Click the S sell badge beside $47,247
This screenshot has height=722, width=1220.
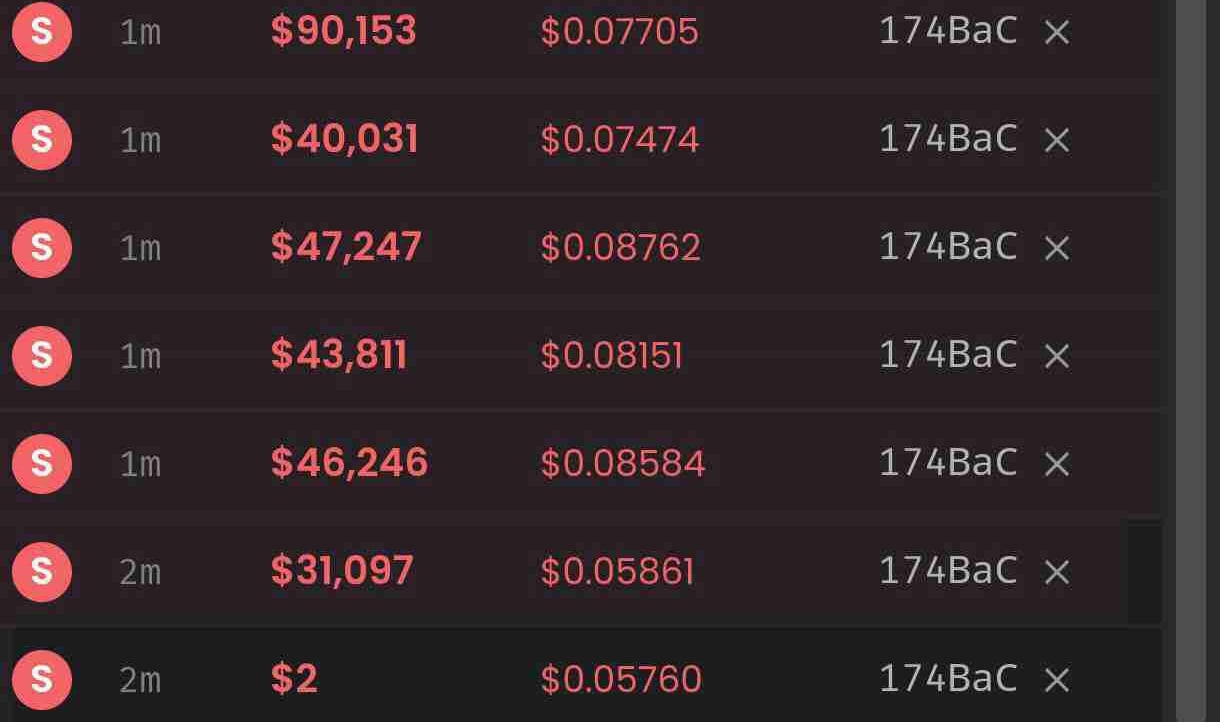point(41,248)
